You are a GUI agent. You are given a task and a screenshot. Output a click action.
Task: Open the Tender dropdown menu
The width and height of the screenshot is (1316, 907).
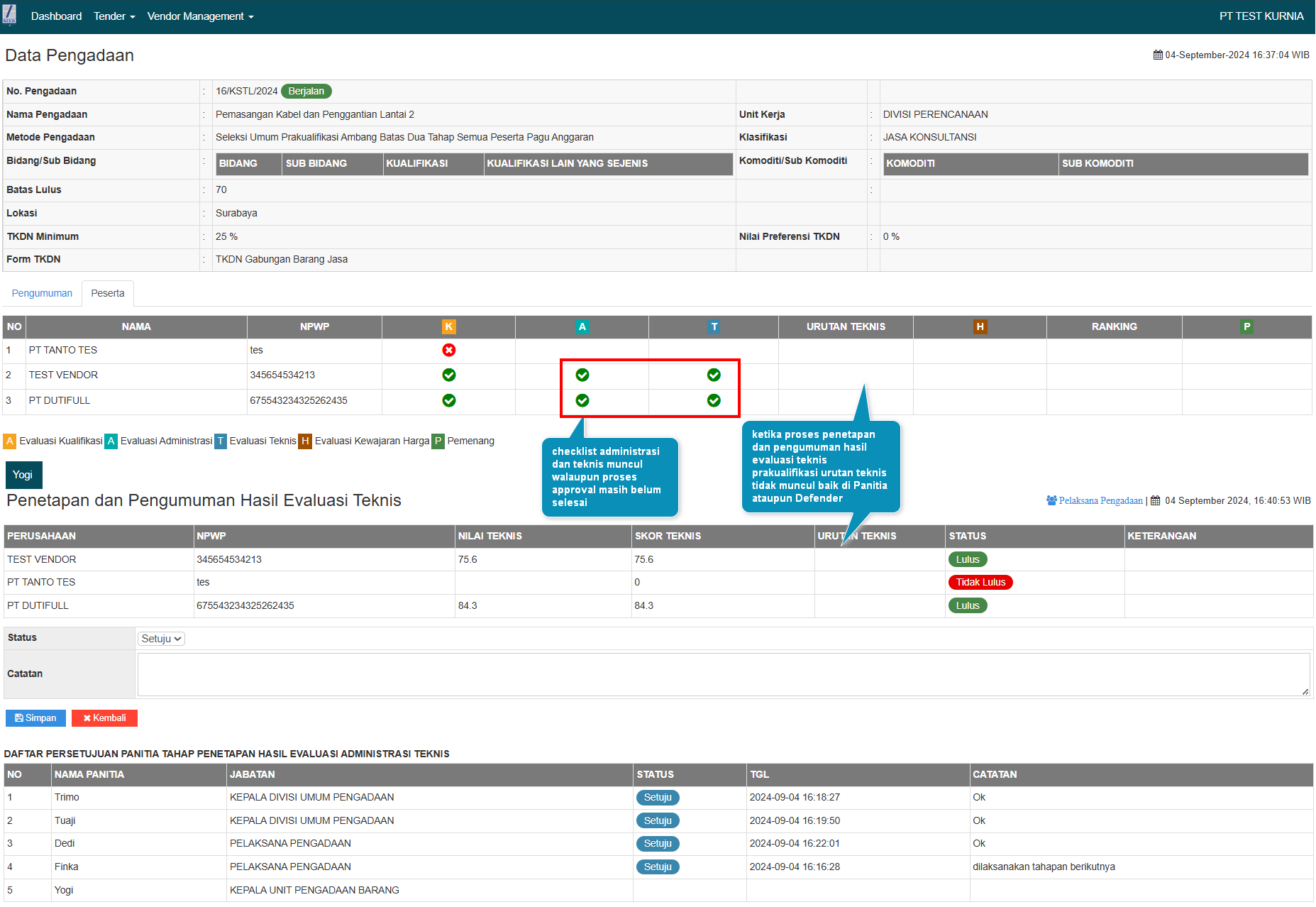pyautogui.click(x=114, y=16)
